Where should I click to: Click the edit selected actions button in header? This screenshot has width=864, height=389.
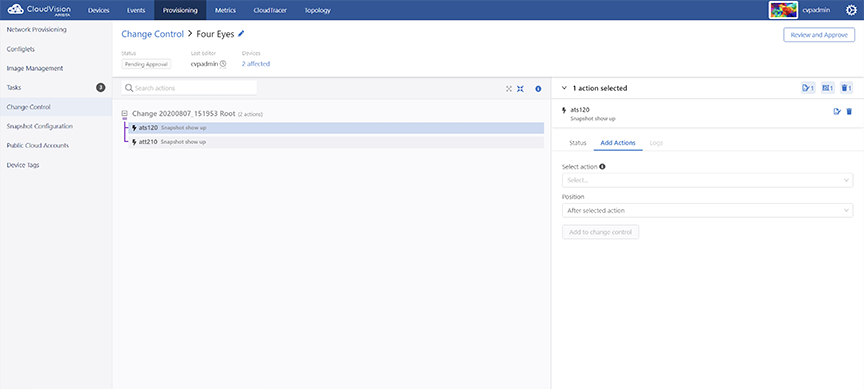(x=808, y=88)
